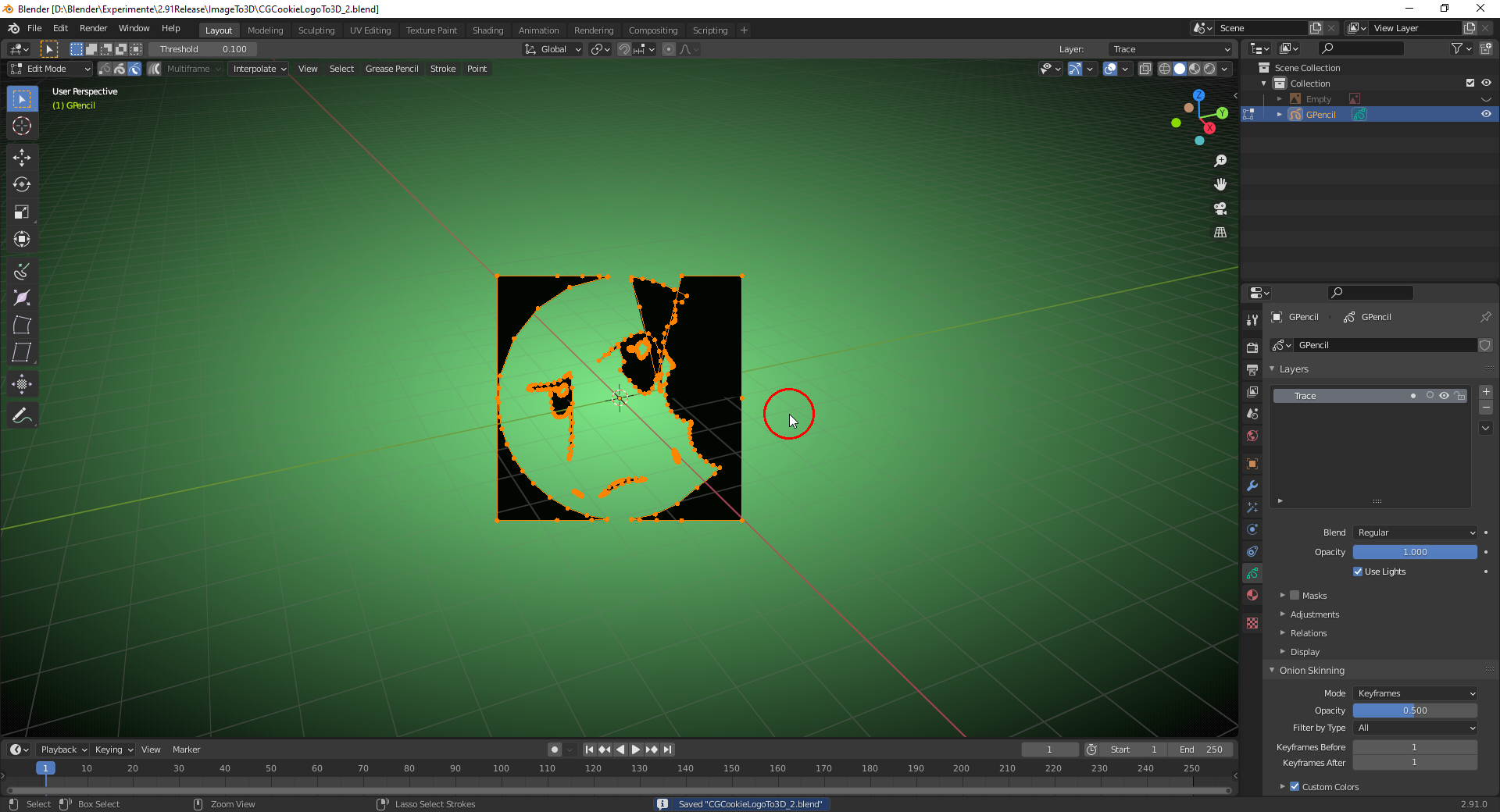Click the End frame 250 field
Viewport: 1500px width, 812px height.
point(1202,750)
